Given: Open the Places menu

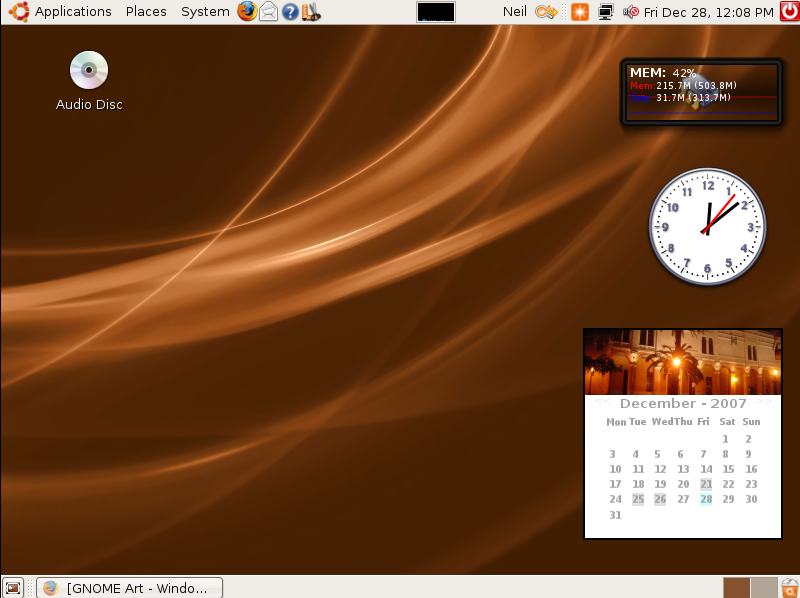Looking at the screenshot, I should [x=146, y=12].
